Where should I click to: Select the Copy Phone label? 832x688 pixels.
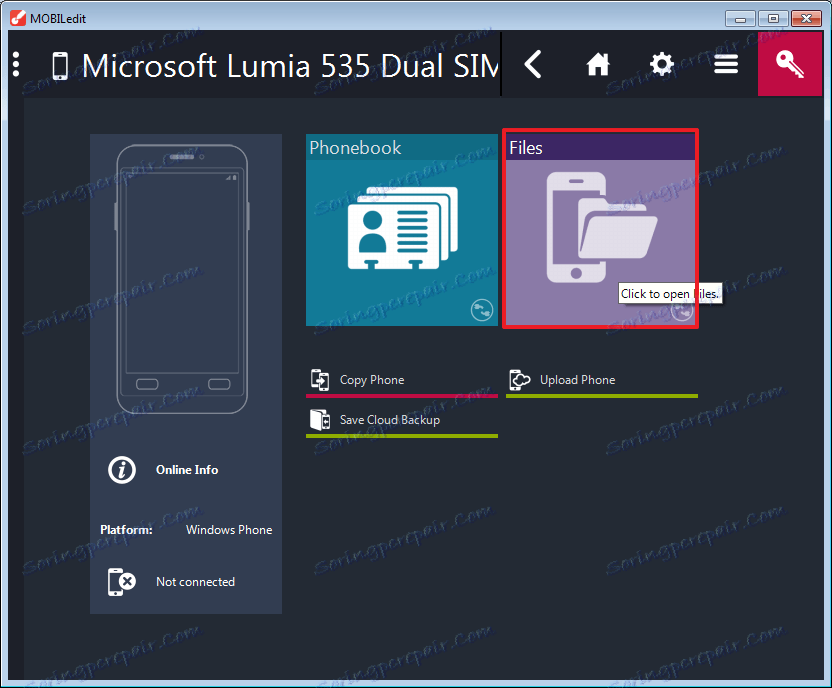pos(372,380)
